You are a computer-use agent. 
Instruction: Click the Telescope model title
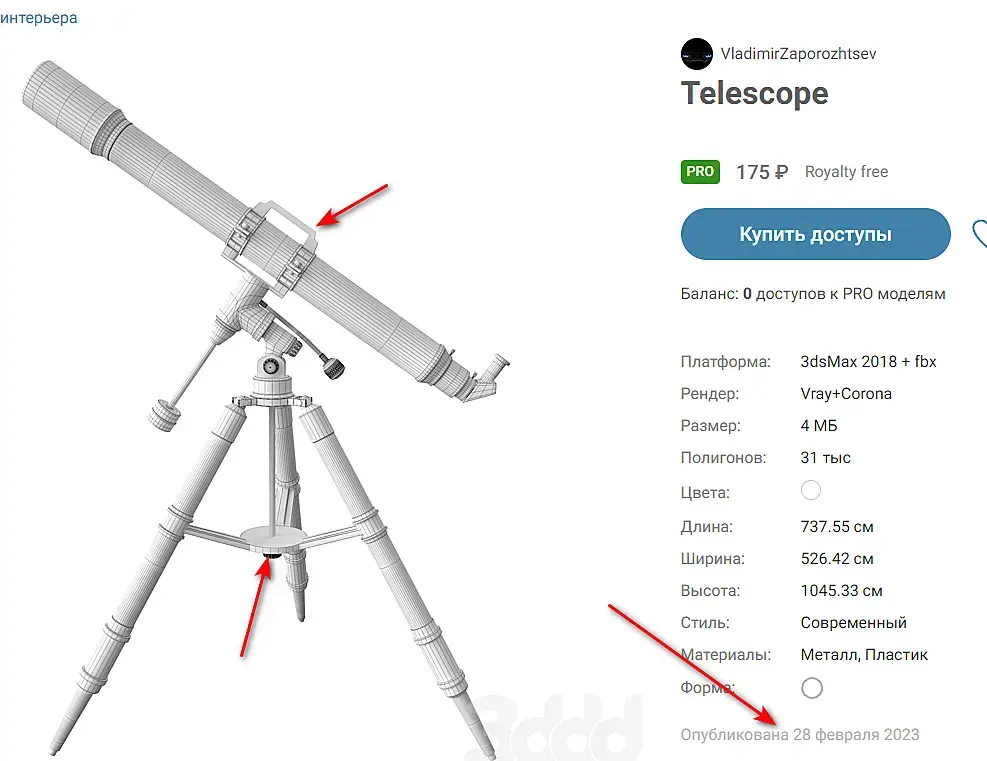(754, 94)
